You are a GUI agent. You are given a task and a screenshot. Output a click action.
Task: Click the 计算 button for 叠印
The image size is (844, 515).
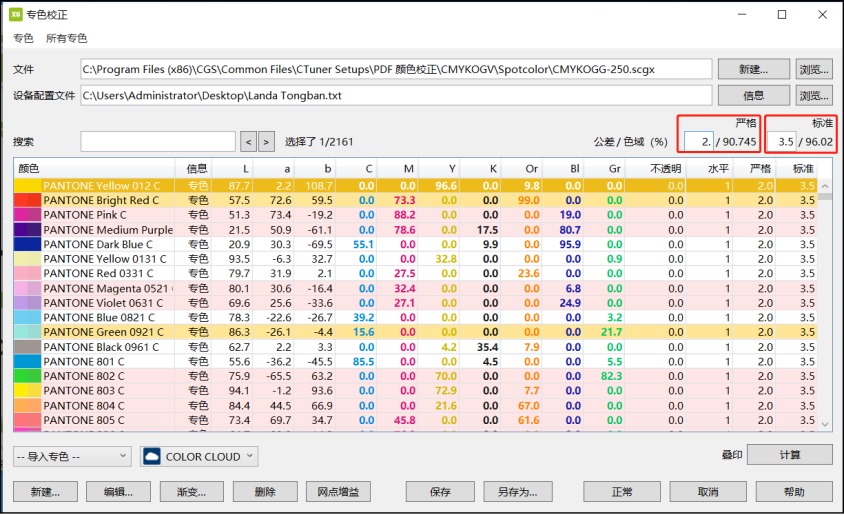click(x=790, y=455)
